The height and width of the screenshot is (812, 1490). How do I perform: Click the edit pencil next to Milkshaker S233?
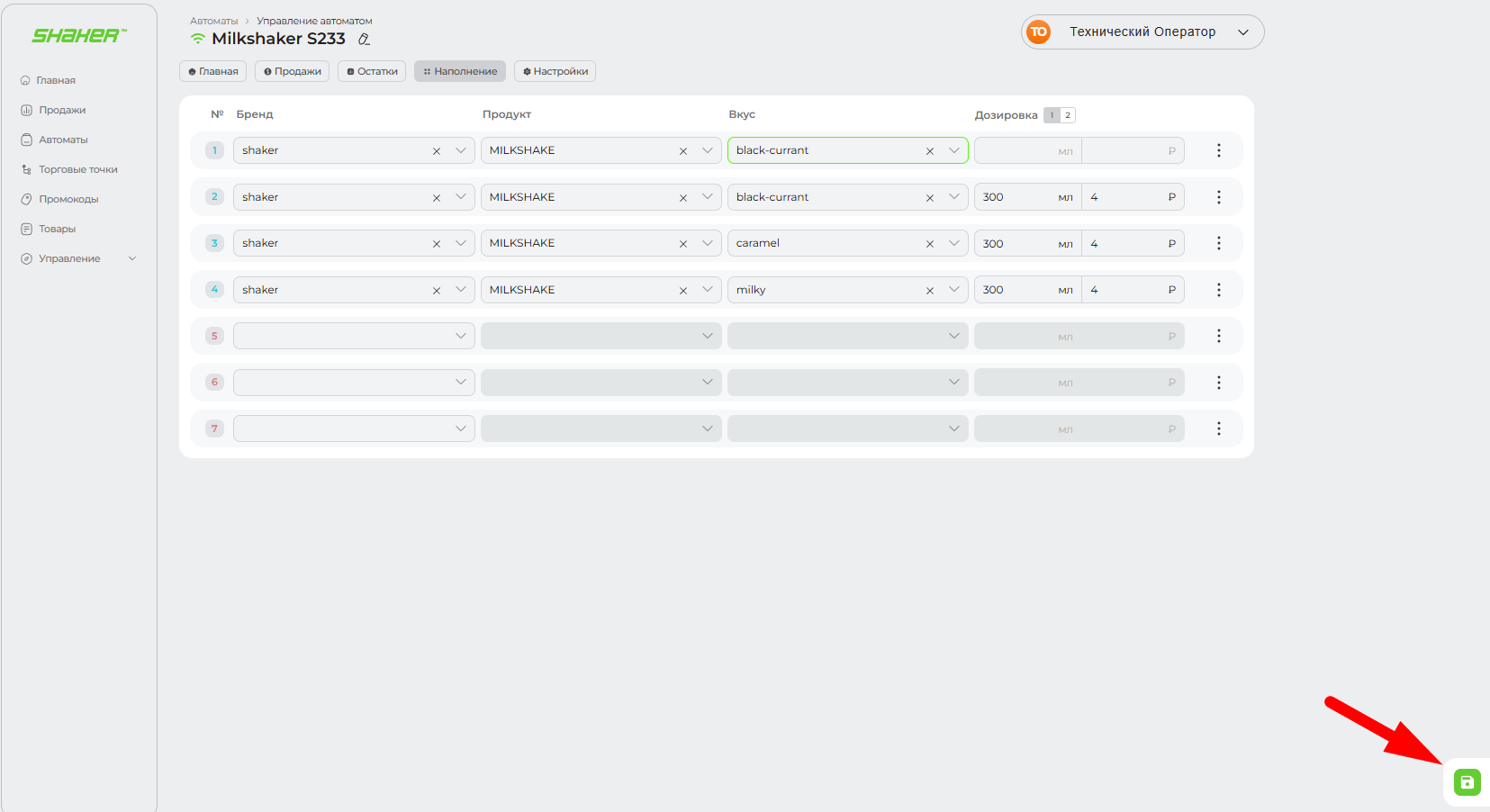pos(364,40)
